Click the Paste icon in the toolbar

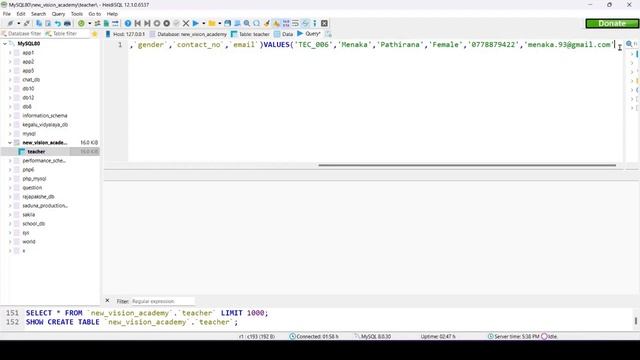click(x=48, y=23)
